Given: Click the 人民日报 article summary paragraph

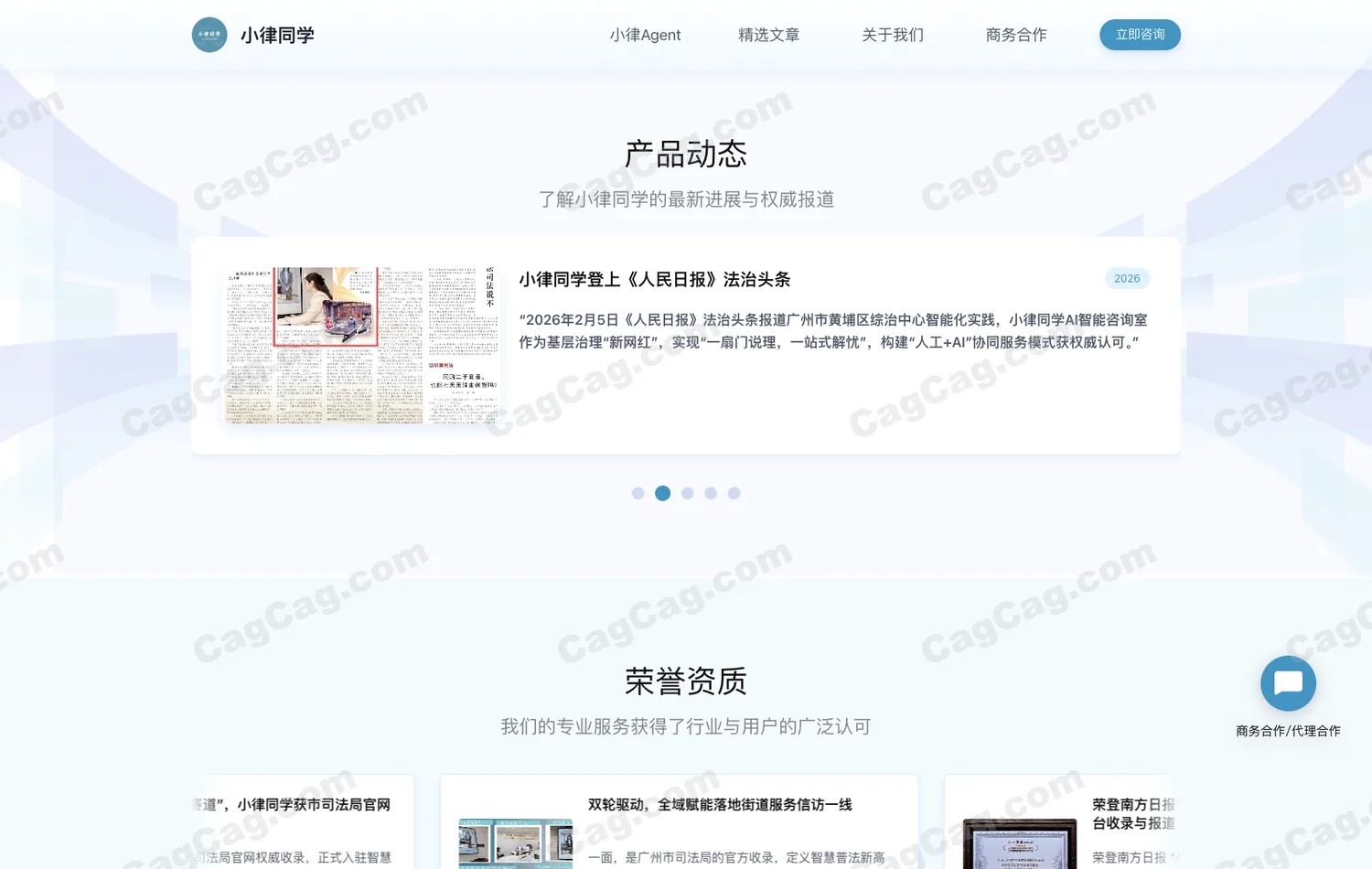Looking at the screenshot, I should pyautogui.click(x=832, y=331).
